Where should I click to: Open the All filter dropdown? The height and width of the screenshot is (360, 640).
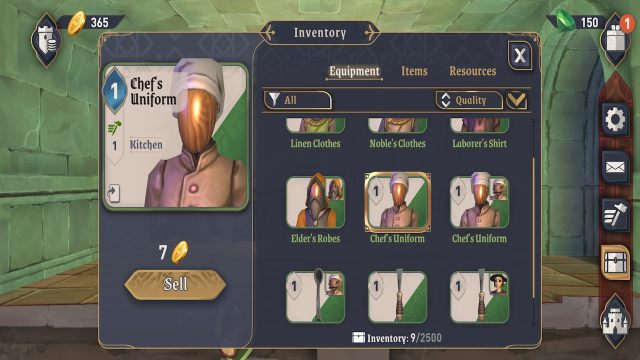[x=298, y=100]
